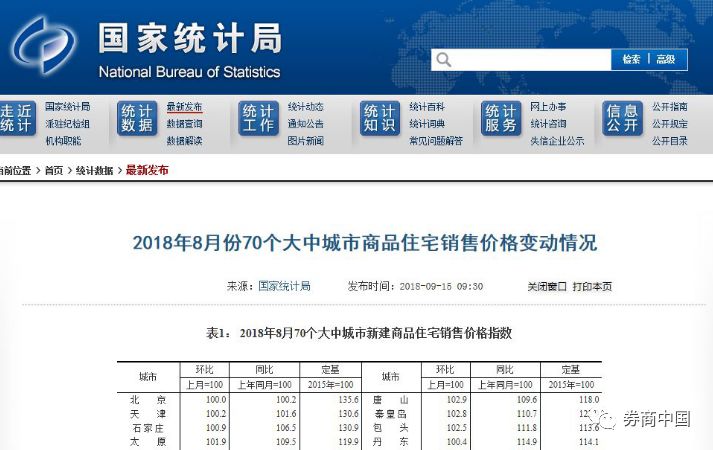The image size is (713, 450).
Task: Open the 派驻纪检组 menu link
Action: click(x=68, y=124)
